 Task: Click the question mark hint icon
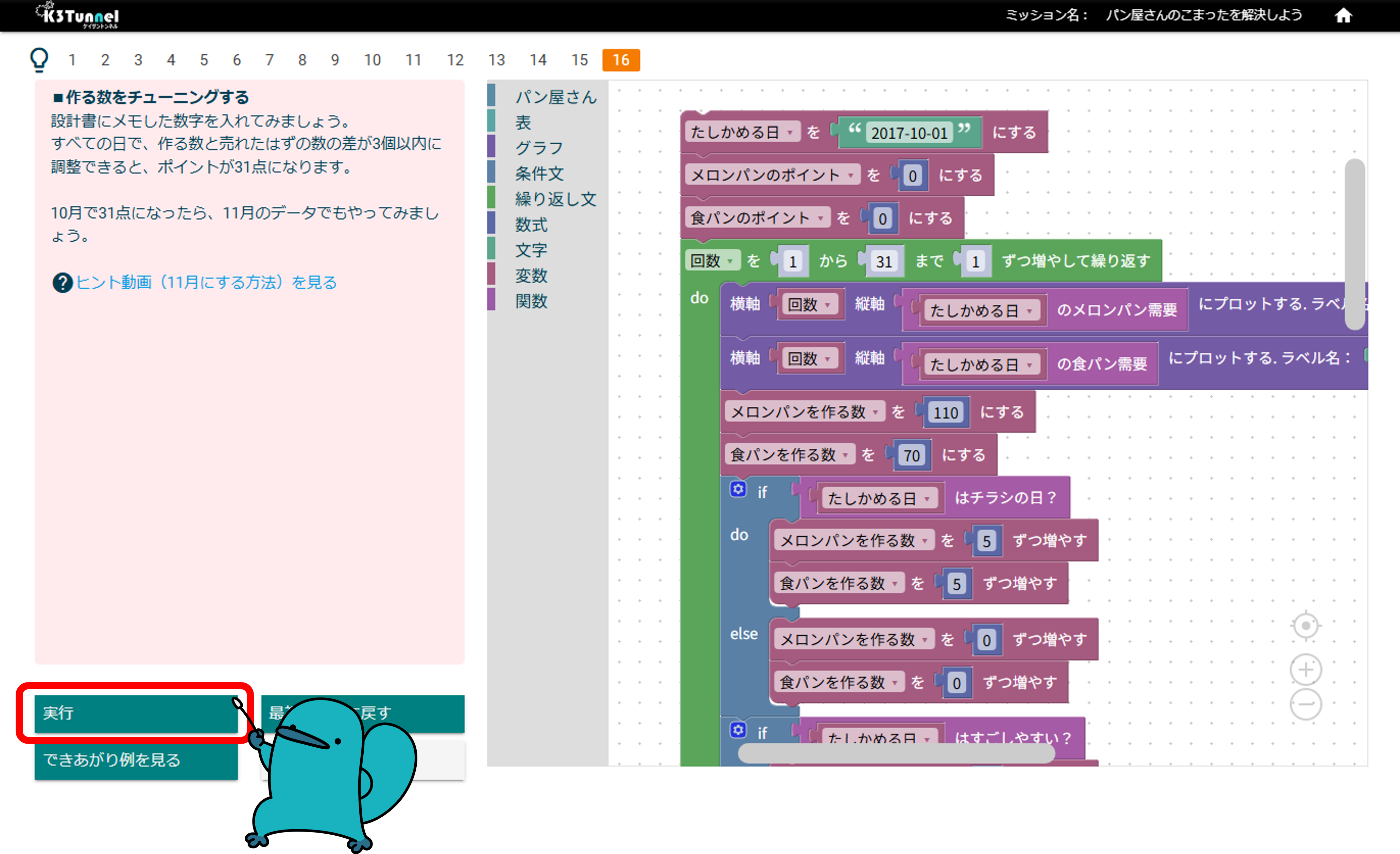click(63, 282)
